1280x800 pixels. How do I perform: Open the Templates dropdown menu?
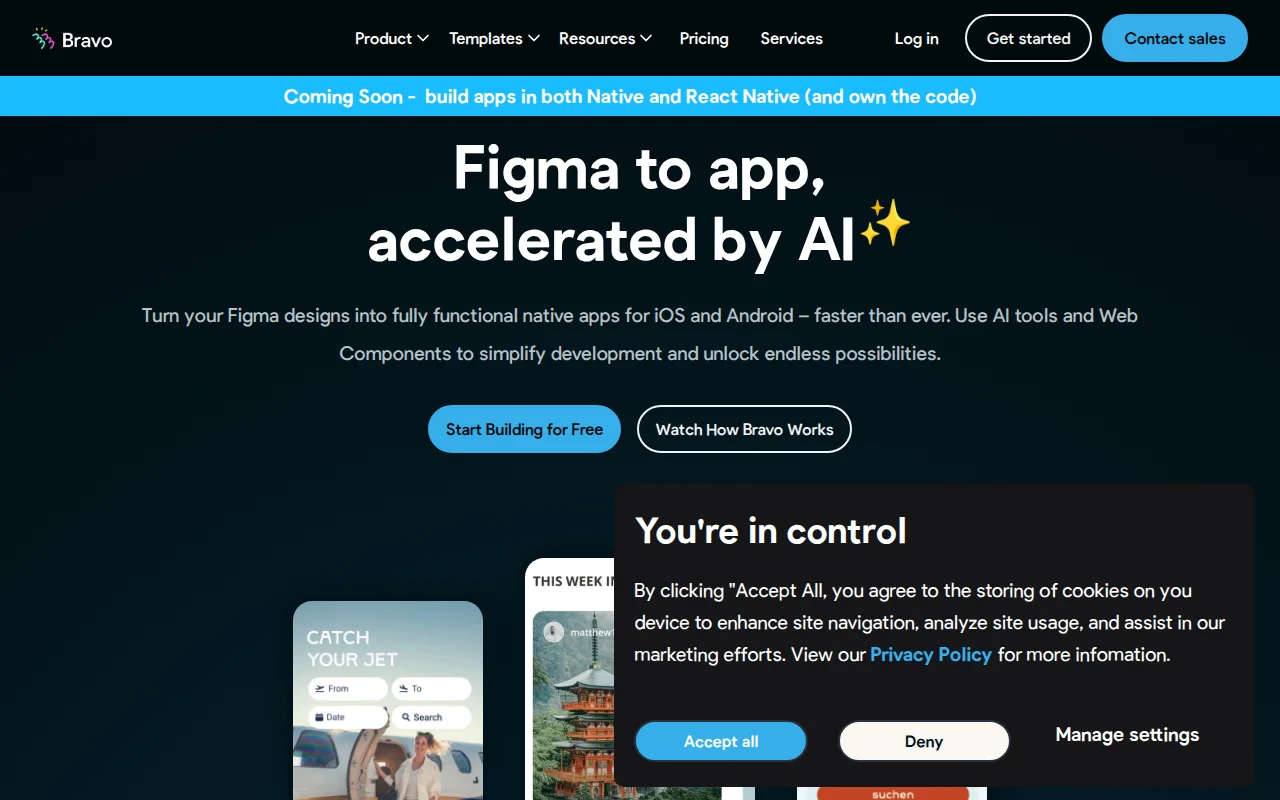[494, 38]
